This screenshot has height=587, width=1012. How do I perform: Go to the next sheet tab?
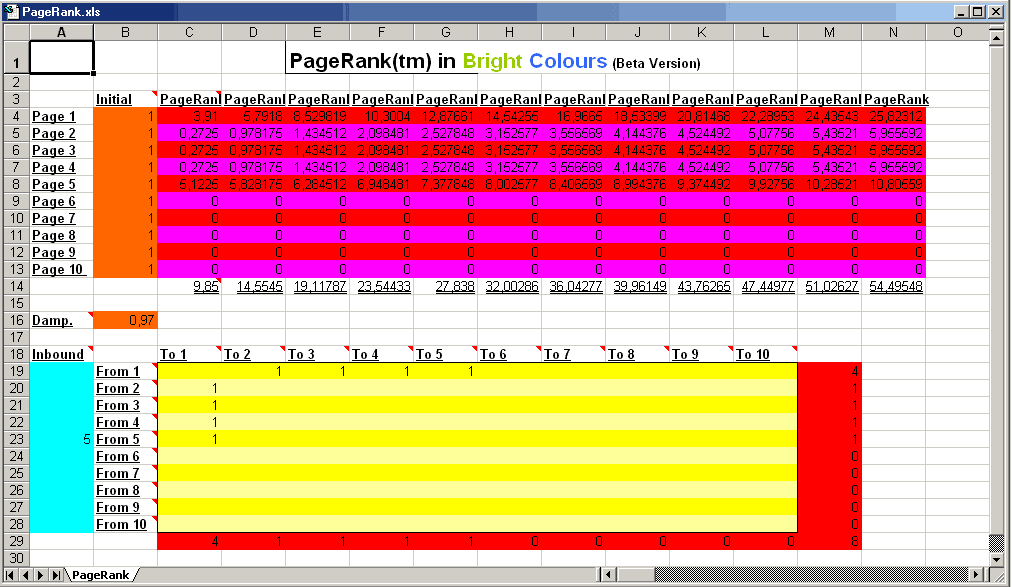coord(41,575)
